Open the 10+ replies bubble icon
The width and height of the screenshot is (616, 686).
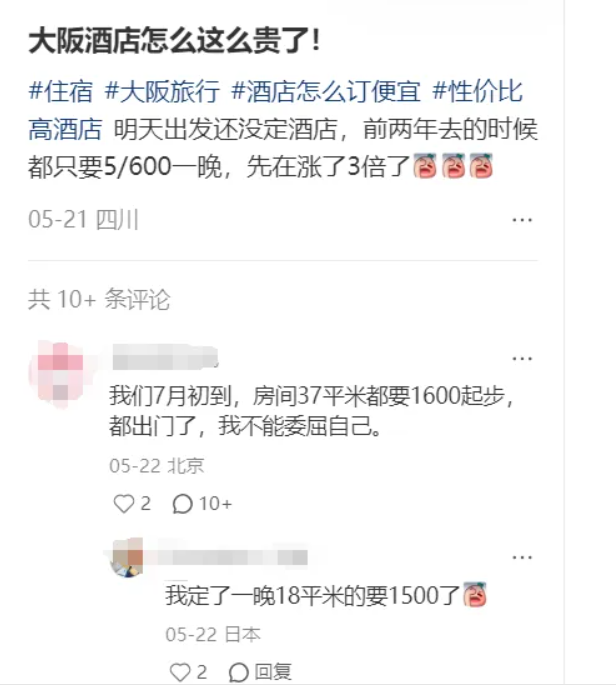182,504
